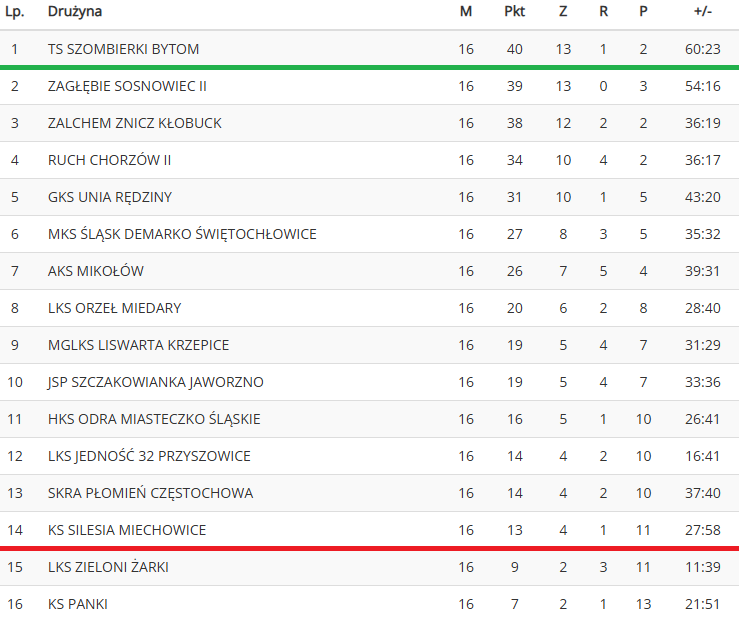Sort table by Pkt column header
Viewport: 739px width, 621px height.
[x=515, y=11]
